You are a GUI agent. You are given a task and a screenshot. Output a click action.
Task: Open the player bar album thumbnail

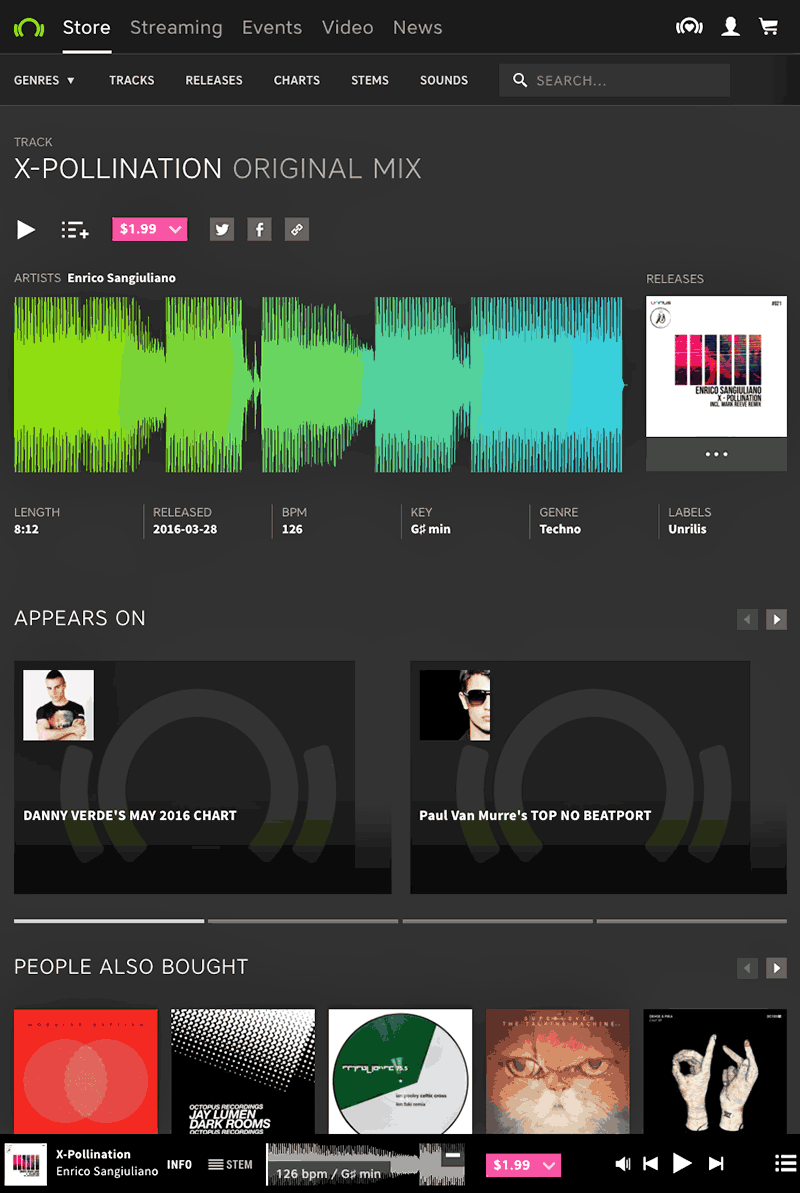coord(25,1164)
